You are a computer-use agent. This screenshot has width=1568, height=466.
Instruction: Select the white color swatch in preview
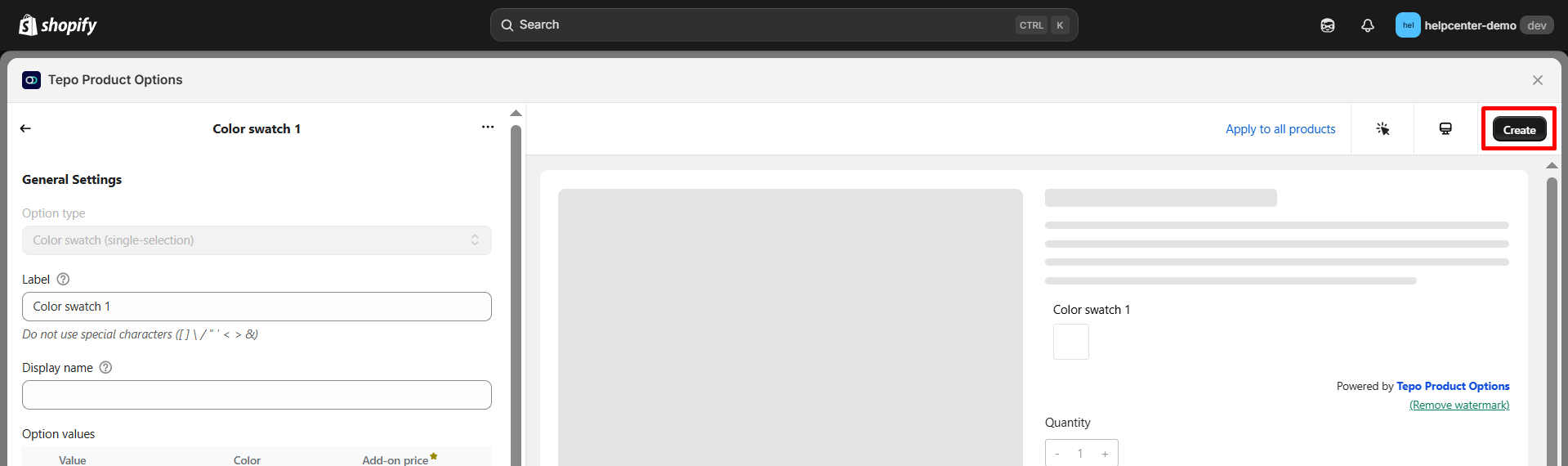click(x=1071, y=342)
